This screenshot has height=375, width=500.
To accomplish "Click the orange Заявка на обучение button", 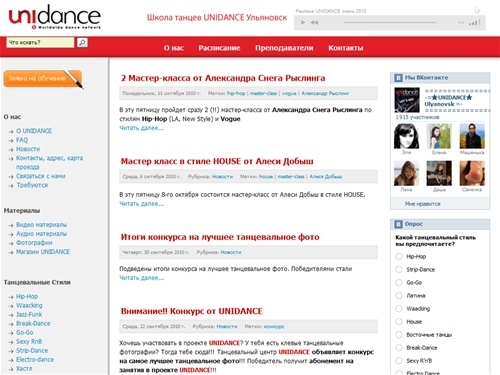I will click(43, 79).
